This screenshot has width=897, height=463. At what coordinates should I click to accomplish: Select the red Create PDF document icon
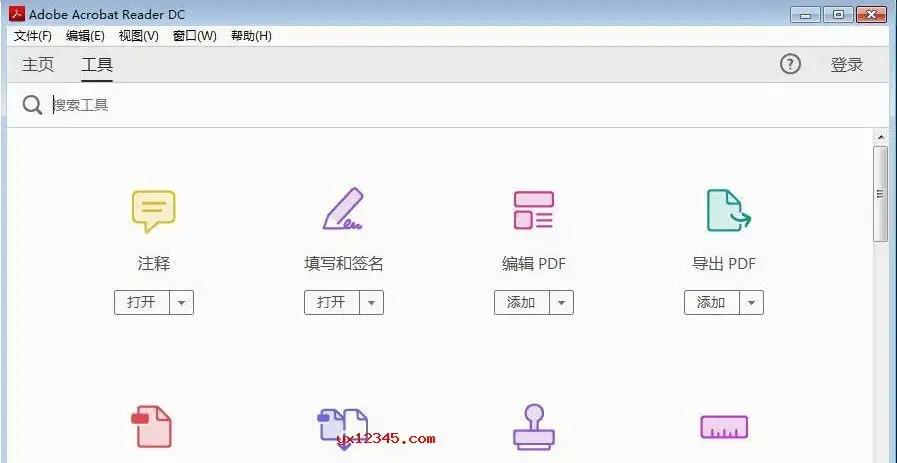click(x=152, y=426)
